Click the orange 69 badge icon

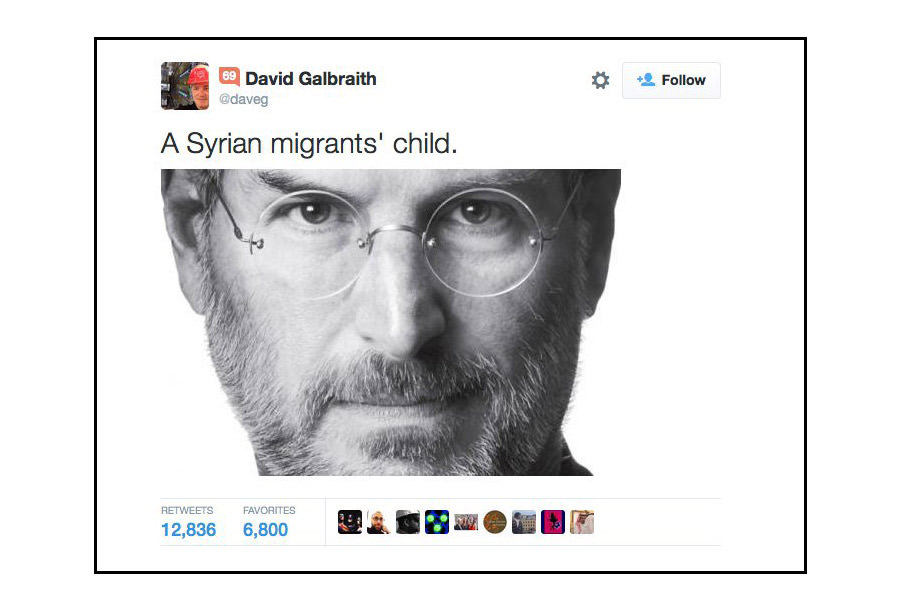(x=229, y=76)
